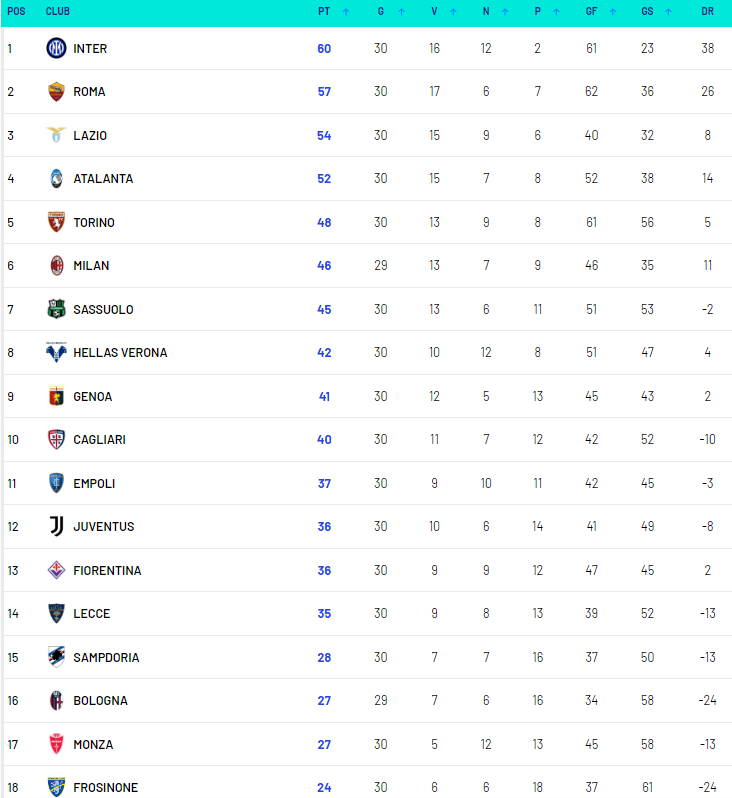The height and width of the screenshot is (798, 732).
Task: Click the DR column header
Action: click(708, 12)
